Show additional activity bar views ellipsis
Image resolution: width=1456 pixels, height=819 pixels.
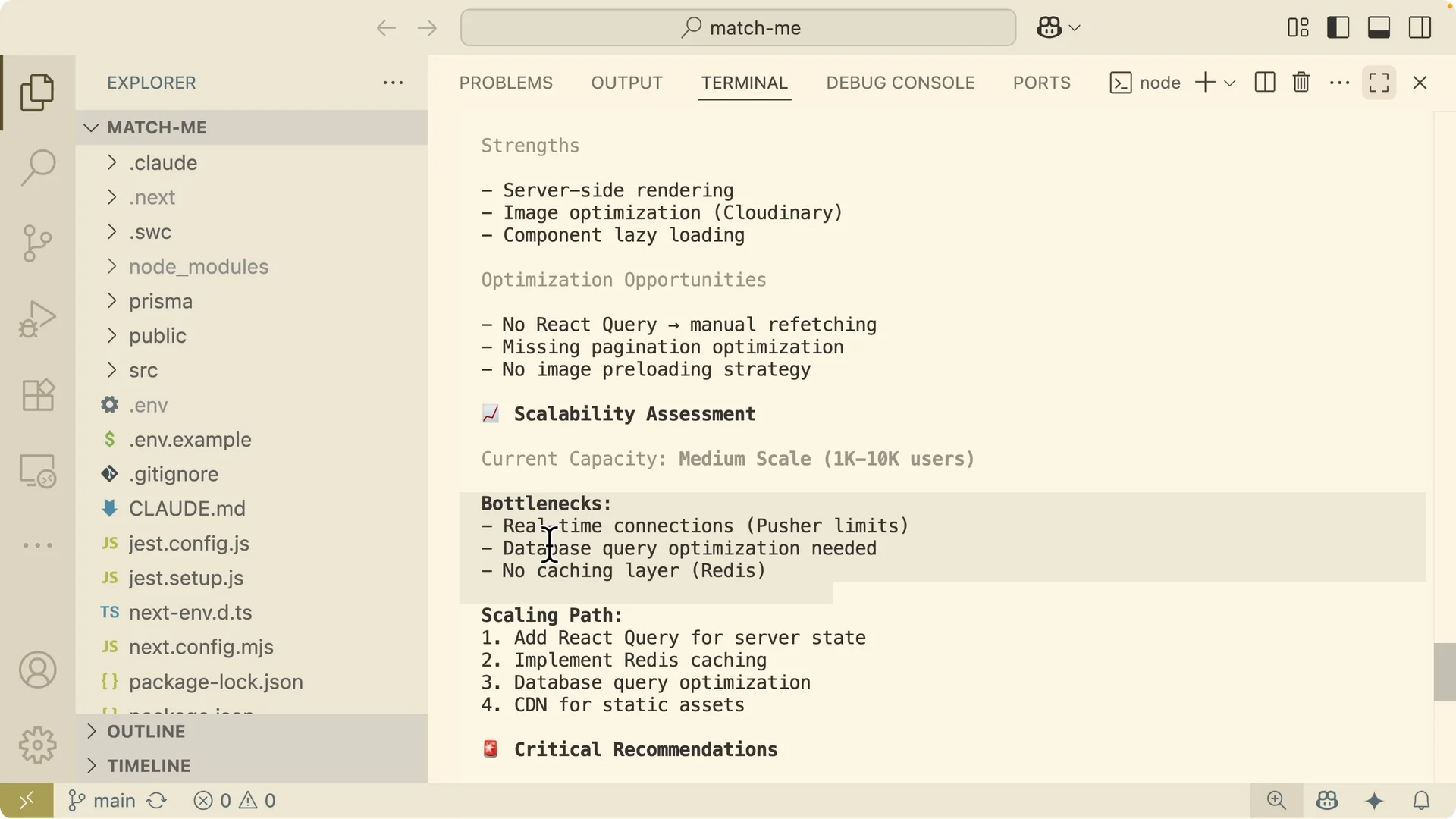coord(37,545)
